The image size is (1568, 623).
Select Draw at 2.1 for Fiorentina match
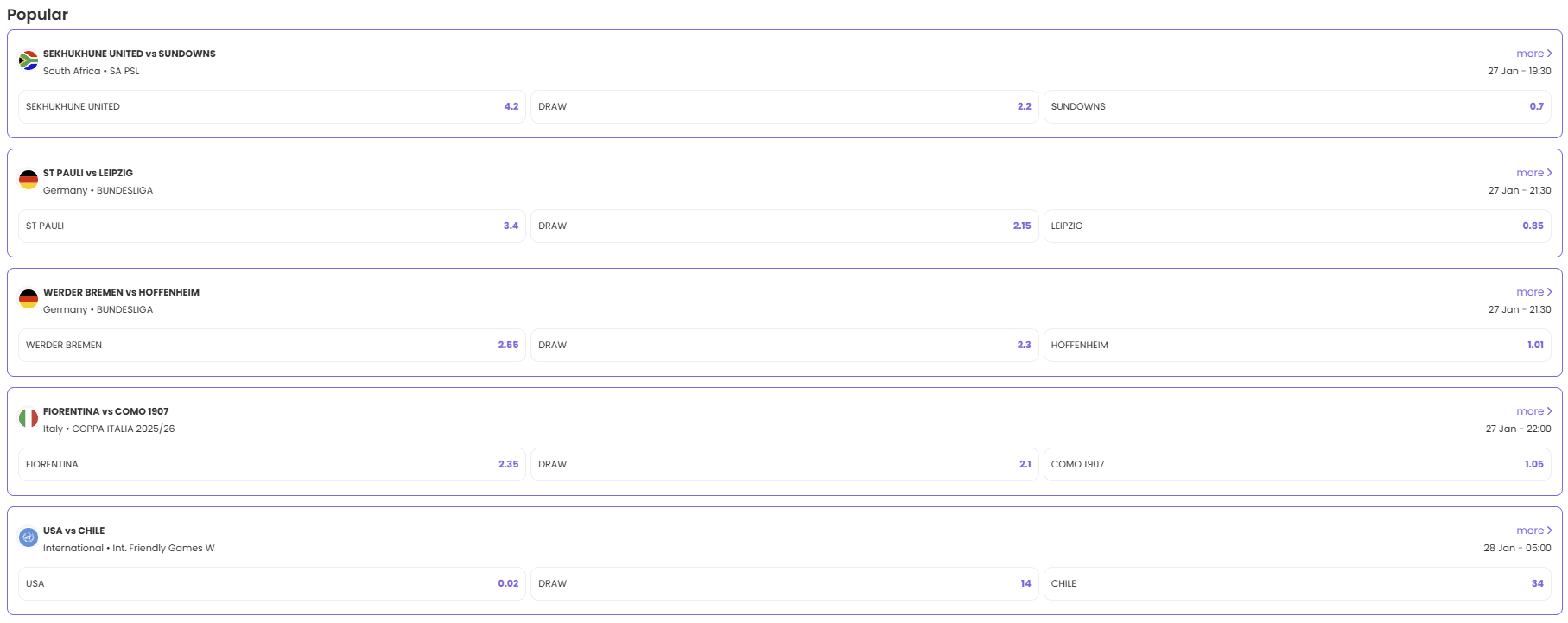pyautogui.click(x=784, y=465)
